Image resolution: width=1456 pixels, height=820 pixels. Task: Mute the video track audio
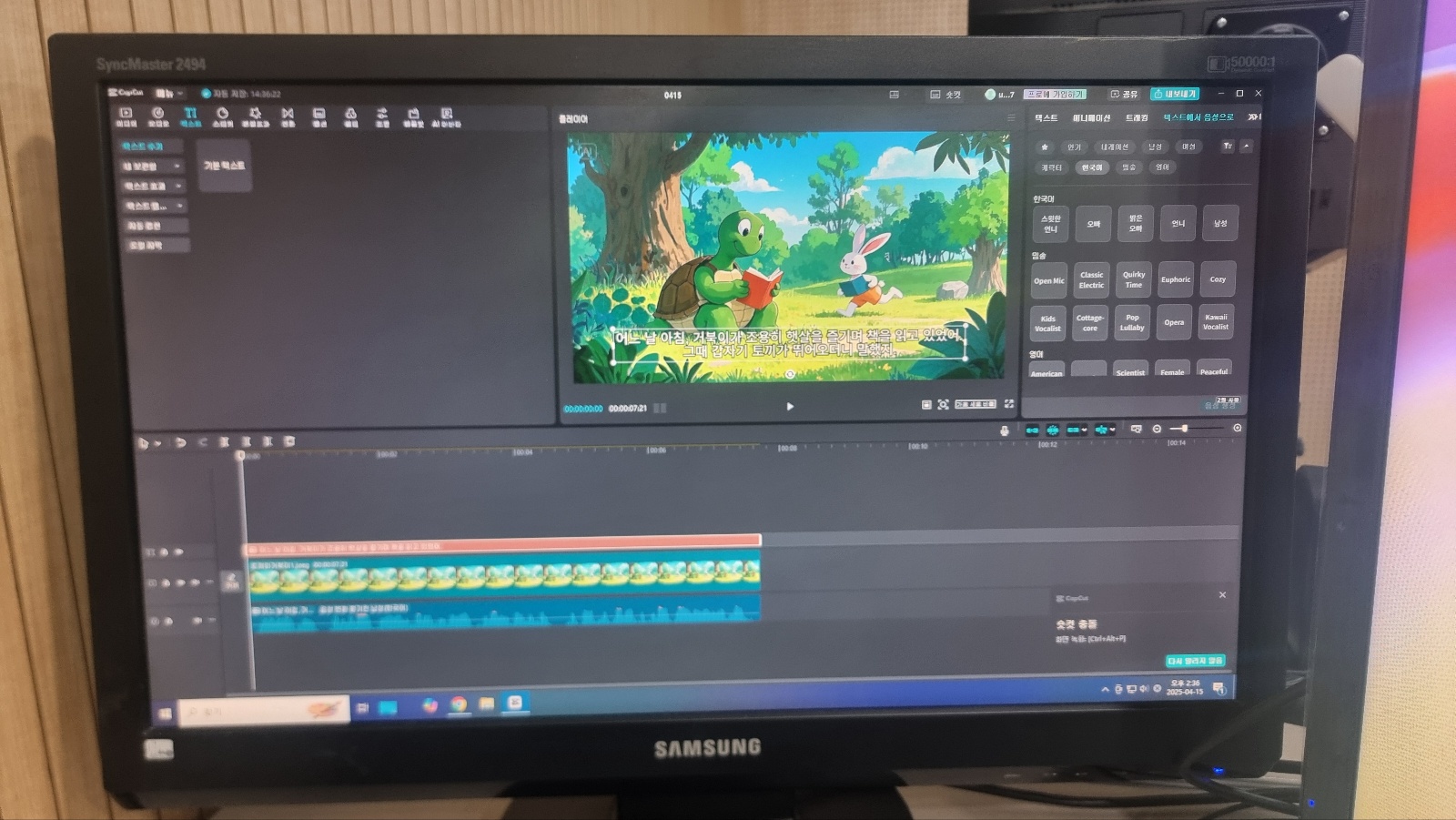195,582
